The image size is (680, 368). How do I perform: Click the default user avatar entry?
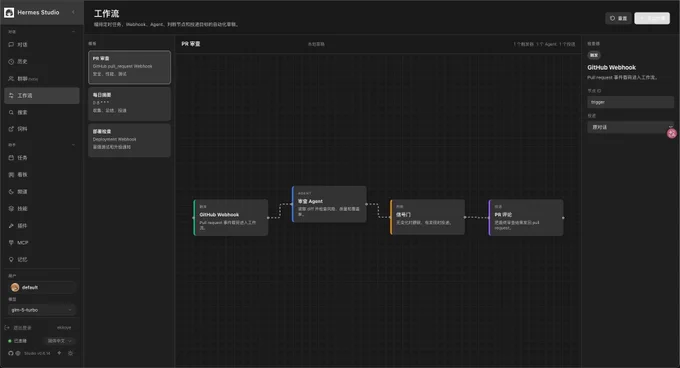42,287
